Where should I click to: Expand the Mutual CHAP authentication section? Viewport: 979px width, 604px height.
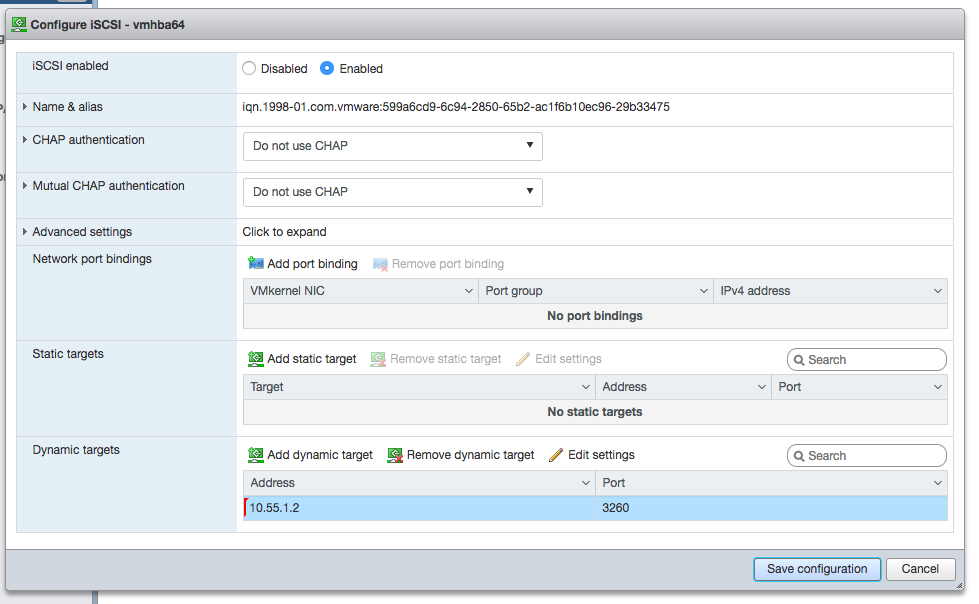(x=24, y=186)
